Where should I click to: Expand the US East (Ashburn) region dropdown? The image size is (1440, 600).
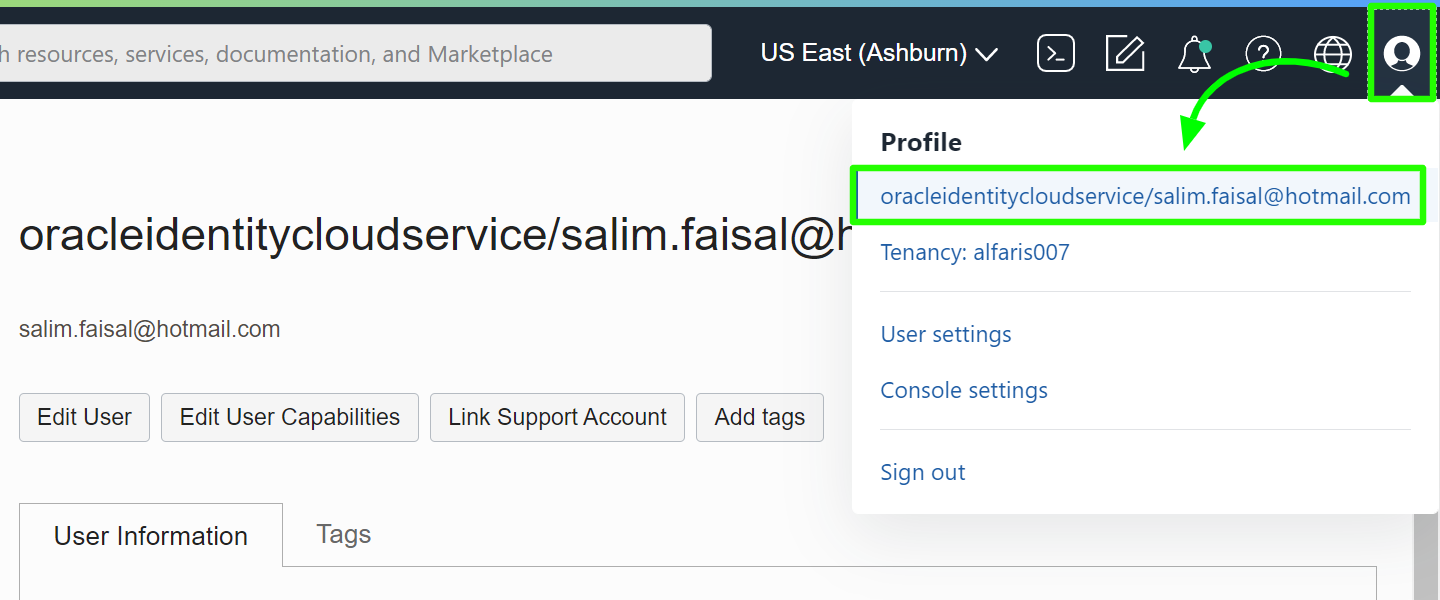(x=879, y=53)
